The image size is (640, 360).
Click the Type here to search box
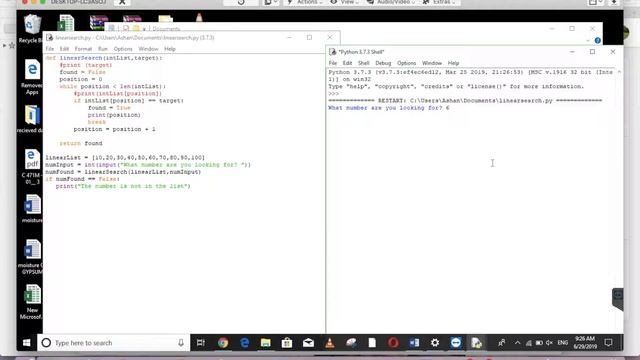[x=113, y=343]
